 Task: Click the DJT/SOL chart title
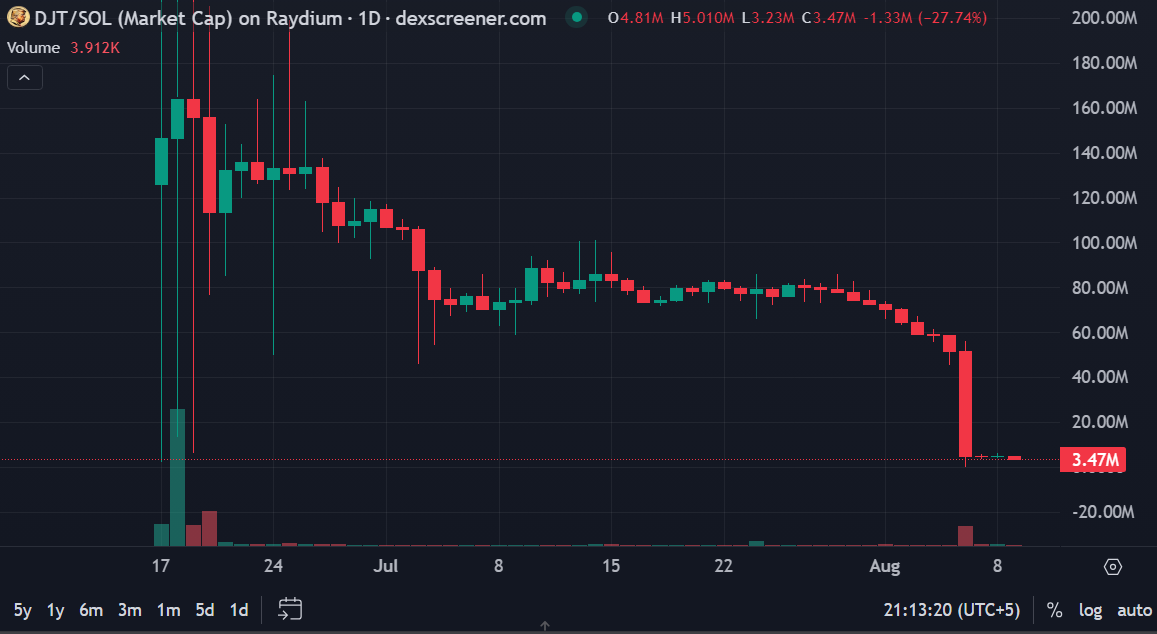(291, 18)
